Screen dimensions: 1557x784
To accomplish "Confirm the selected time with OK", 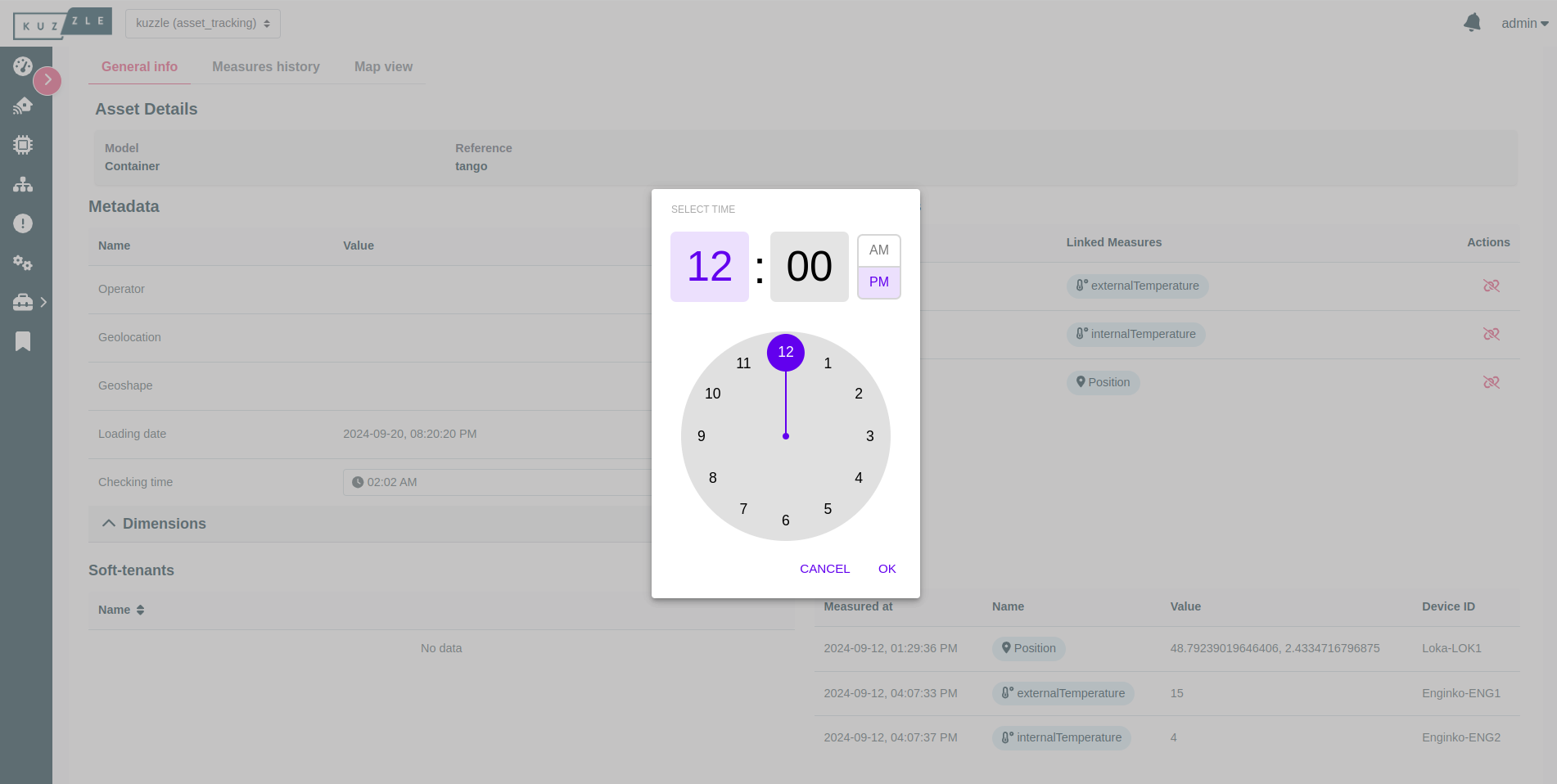I will click(887, 568).
